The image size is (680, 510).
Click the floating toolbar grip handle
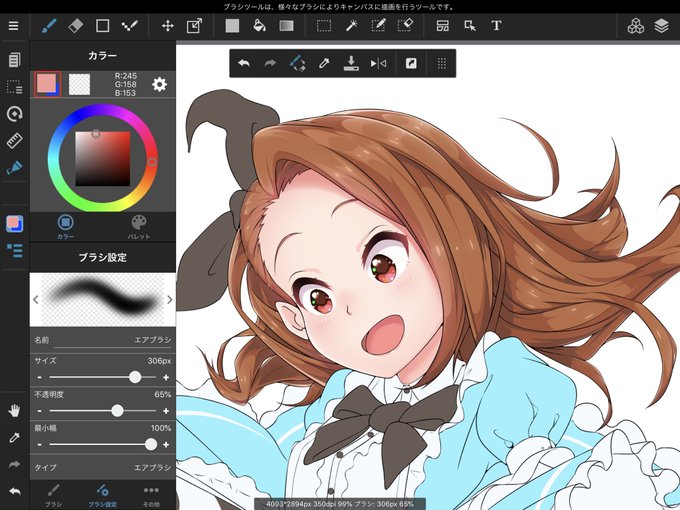point(441,64)
